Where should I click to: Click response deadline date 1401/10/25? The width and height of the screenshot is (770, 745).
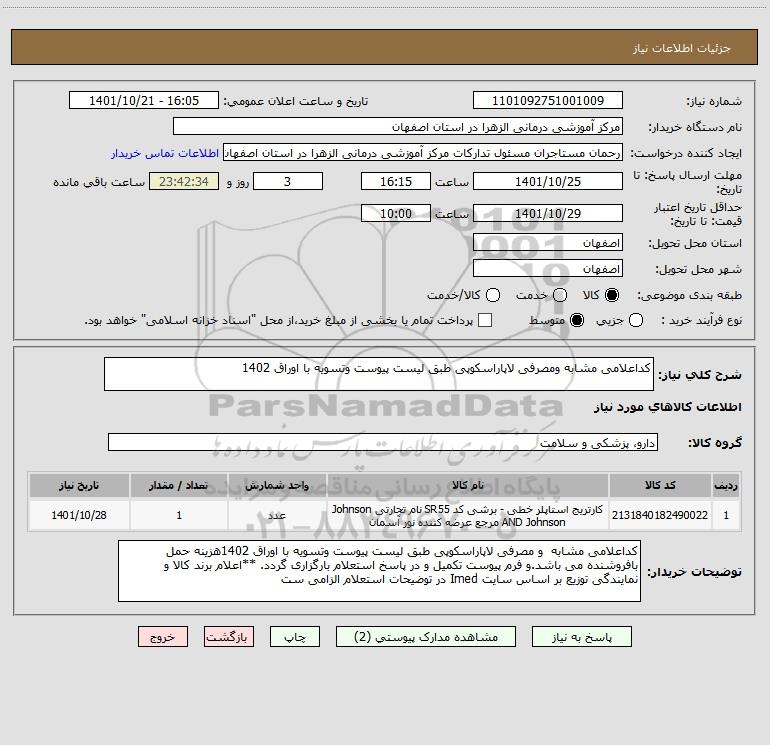coord(548,181)
